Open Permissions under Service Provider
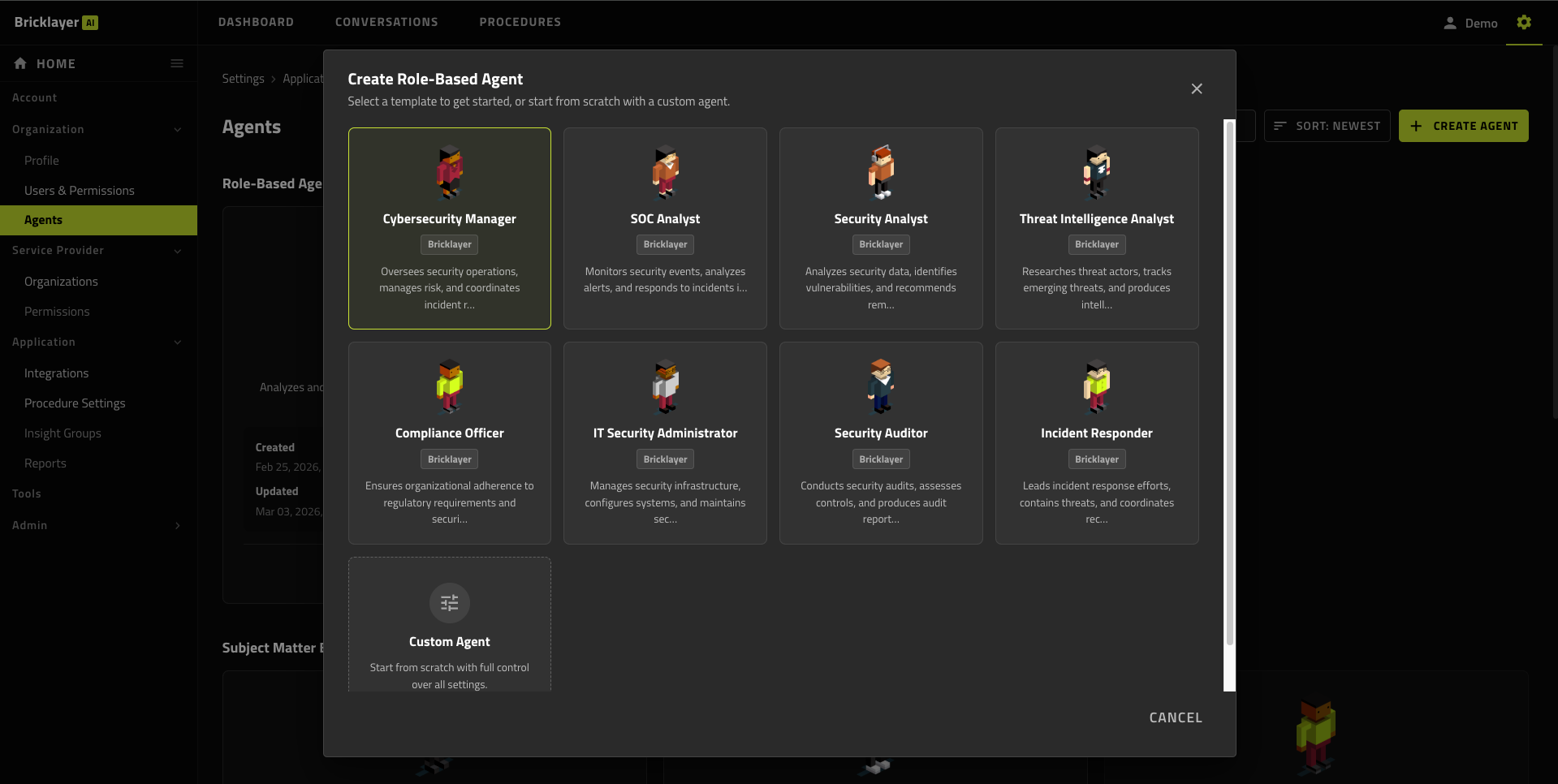 point(57,311)
